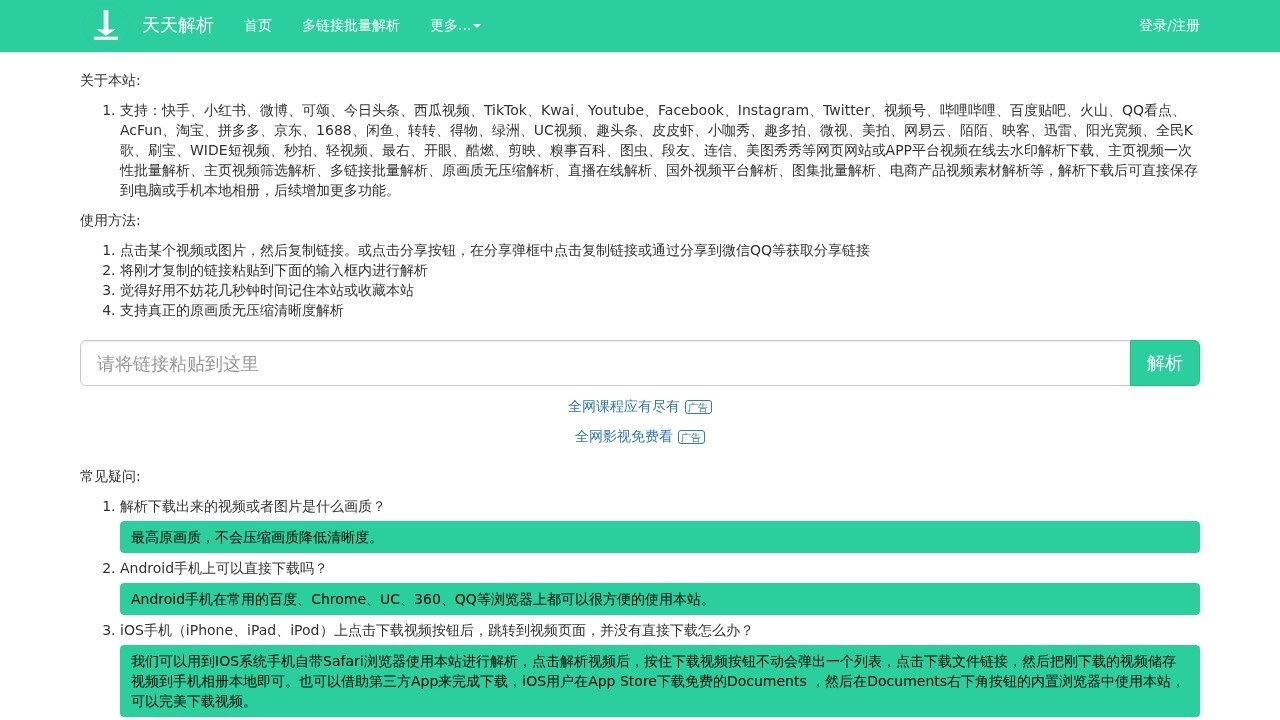Image resolution: width=1280 pixels, height=720 pixels.
Task: Click the Android browsers answer box
Action: click(659, 599)
